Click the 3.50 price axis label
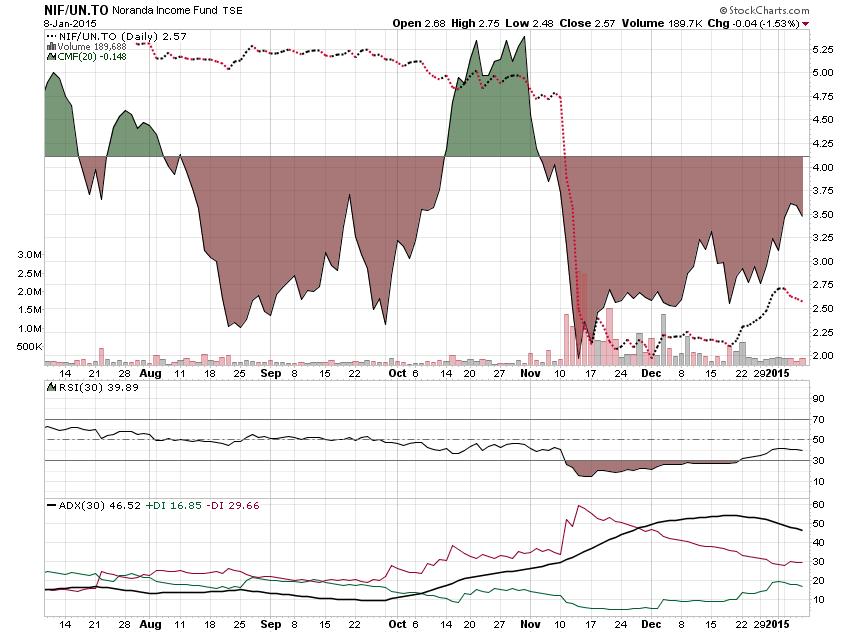The height and width of the screenshot is (633, 850). pos(823,214)
